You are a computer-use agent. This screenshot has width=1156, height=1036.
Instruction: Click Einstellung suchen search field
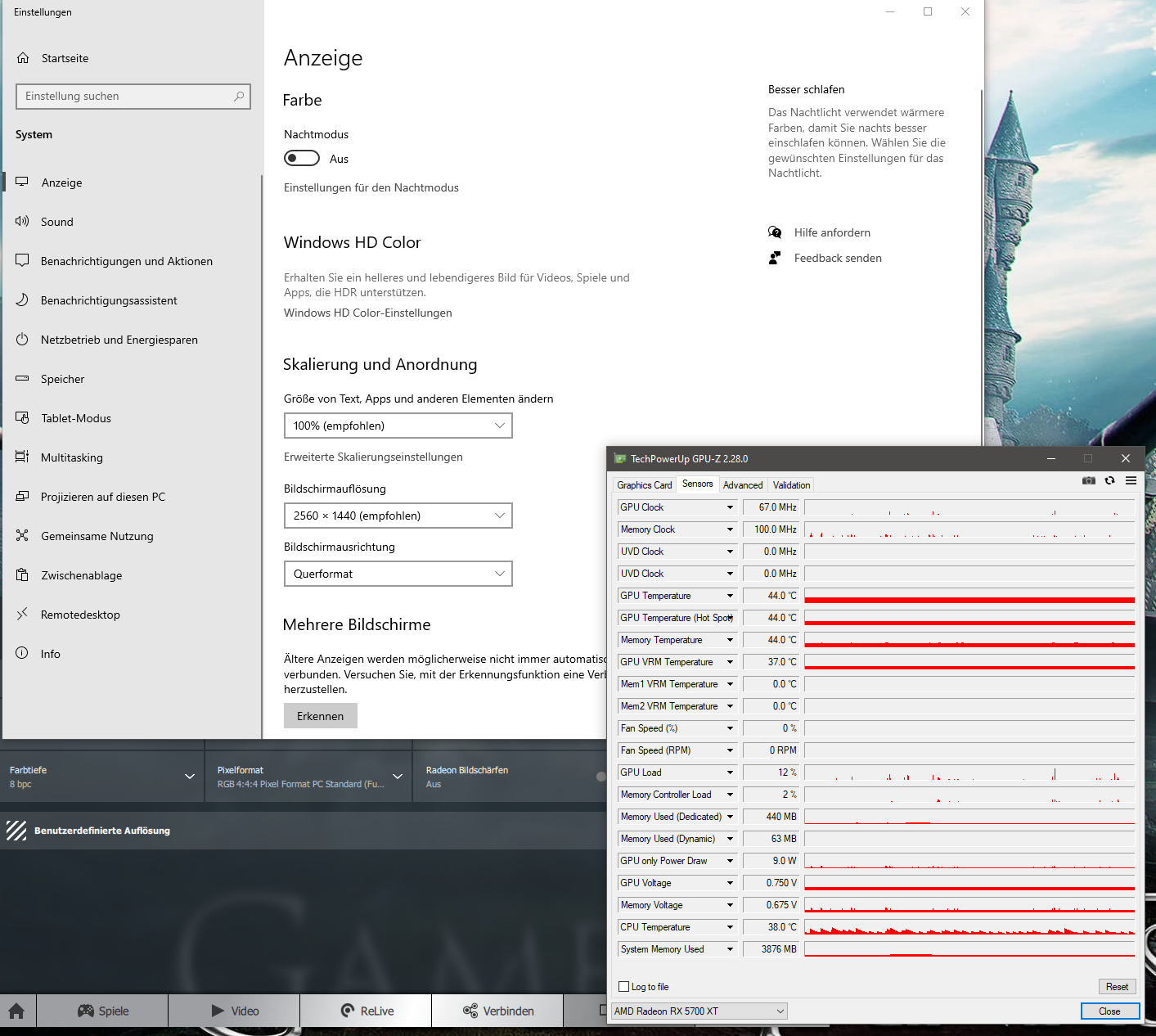(133, 97)
